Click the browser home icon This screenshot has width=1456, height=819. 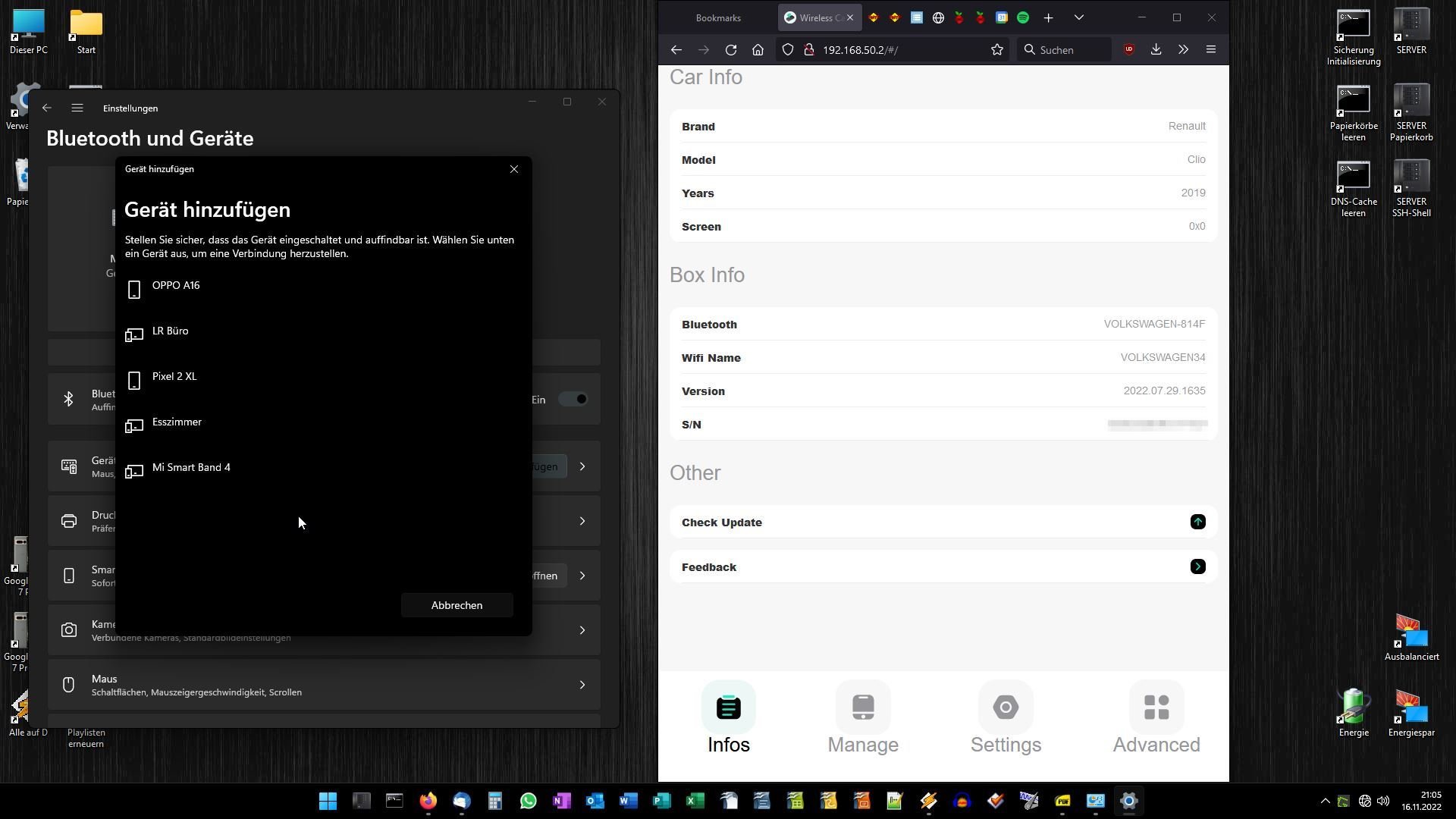tap(758, 50)
